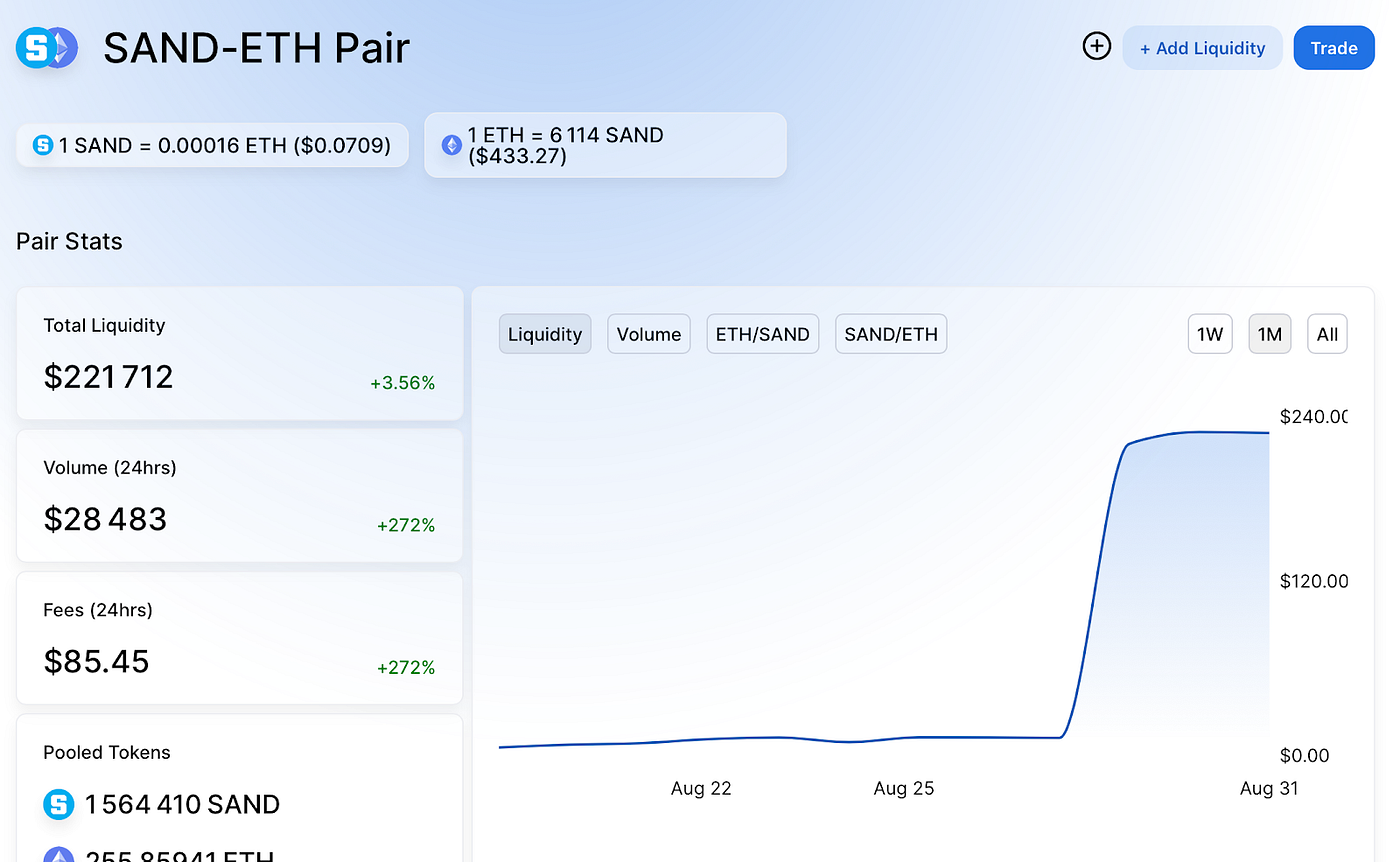
Task: Switch the chart to Liquidity
Action: [x=545, y=334]
